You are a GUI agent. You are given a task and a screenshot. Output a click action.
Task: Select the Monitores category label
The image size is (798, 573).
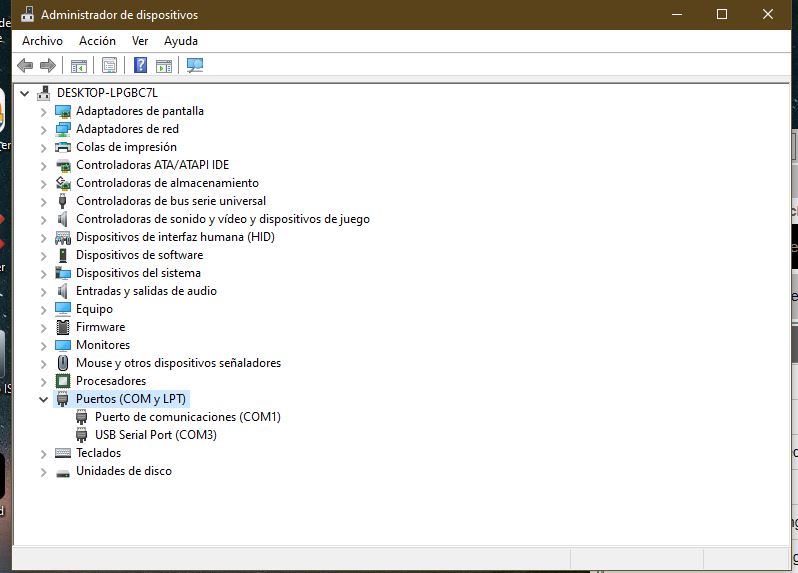[103, 345]
